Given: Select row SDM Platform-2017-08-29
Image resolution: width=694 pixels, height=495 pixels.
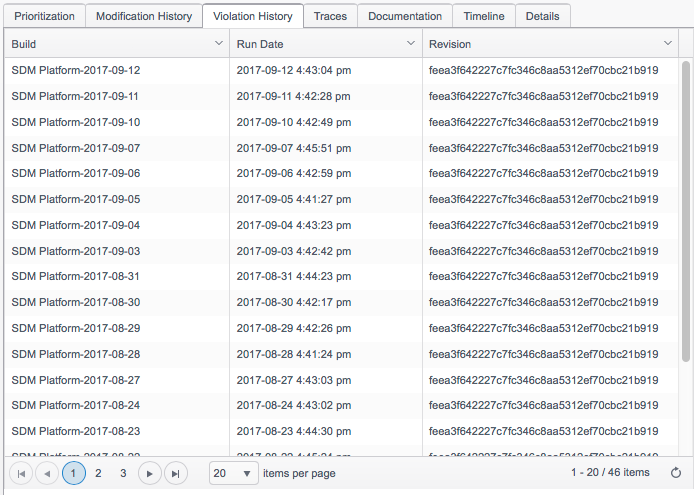Looking at the screenshot, I should pyautogui.click(x=341, y=328).
